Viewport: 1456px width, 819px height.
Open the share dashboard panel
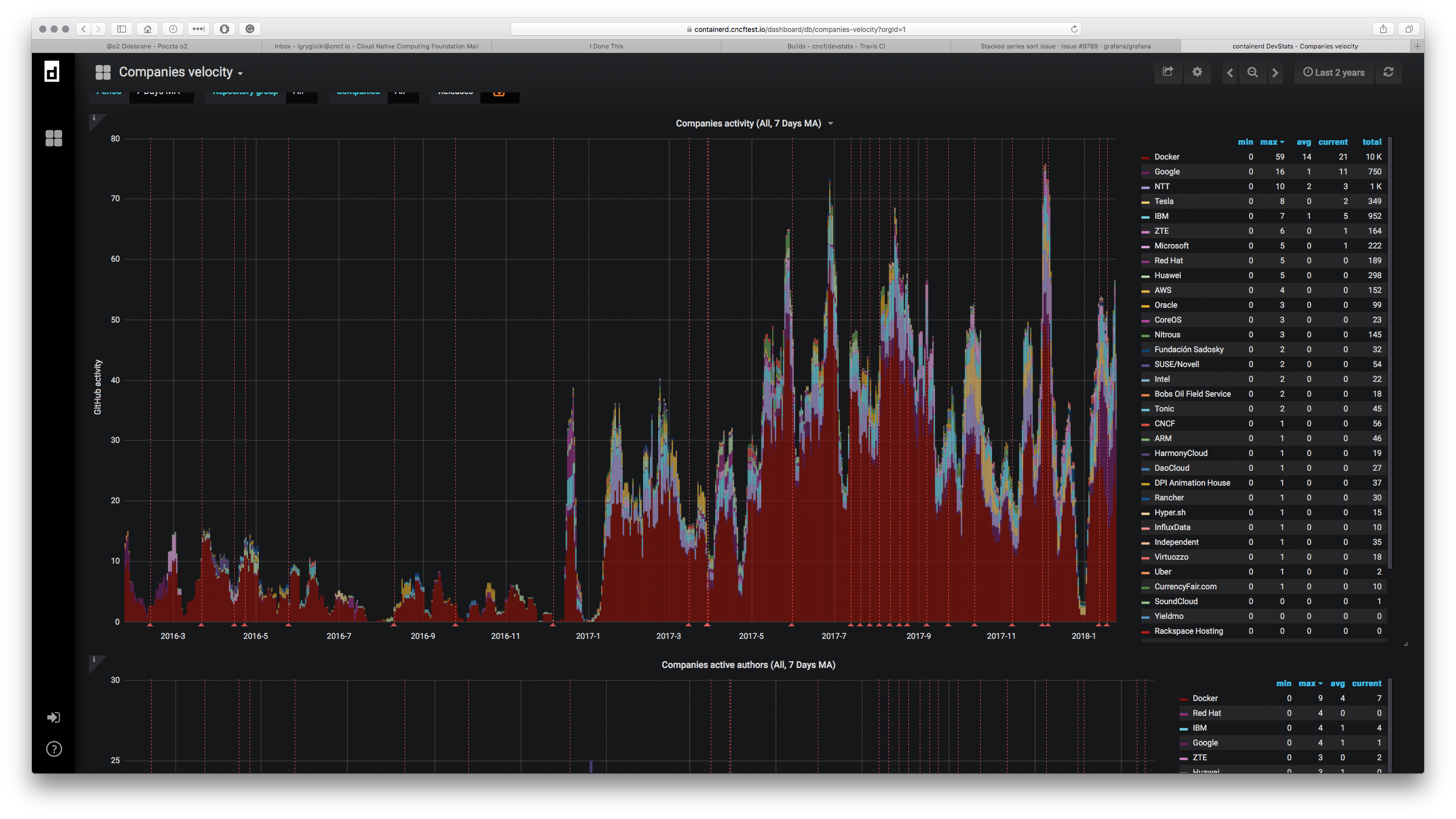coord(1168,72)
